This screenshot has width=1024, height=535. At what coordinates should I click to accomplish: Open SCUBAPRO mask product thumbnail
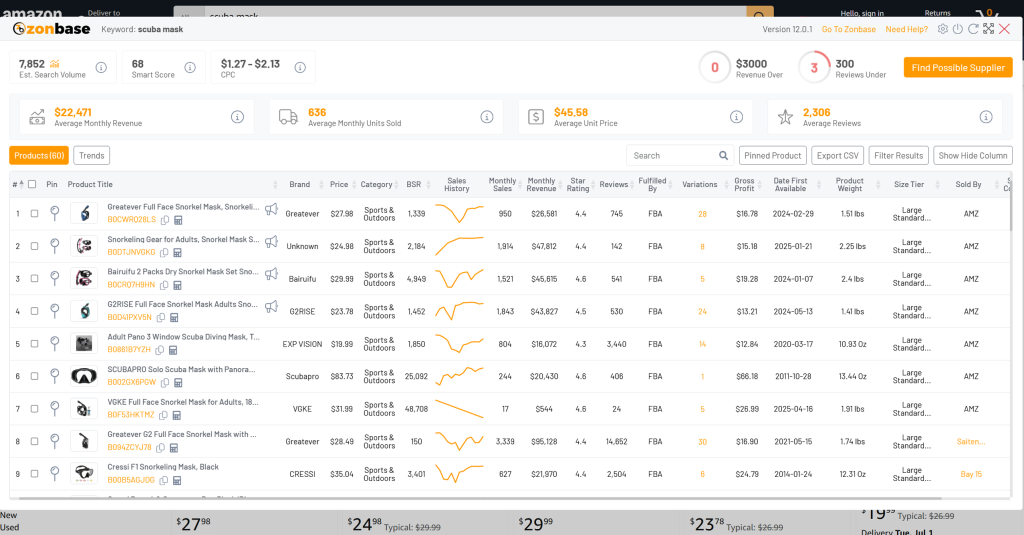84,376
